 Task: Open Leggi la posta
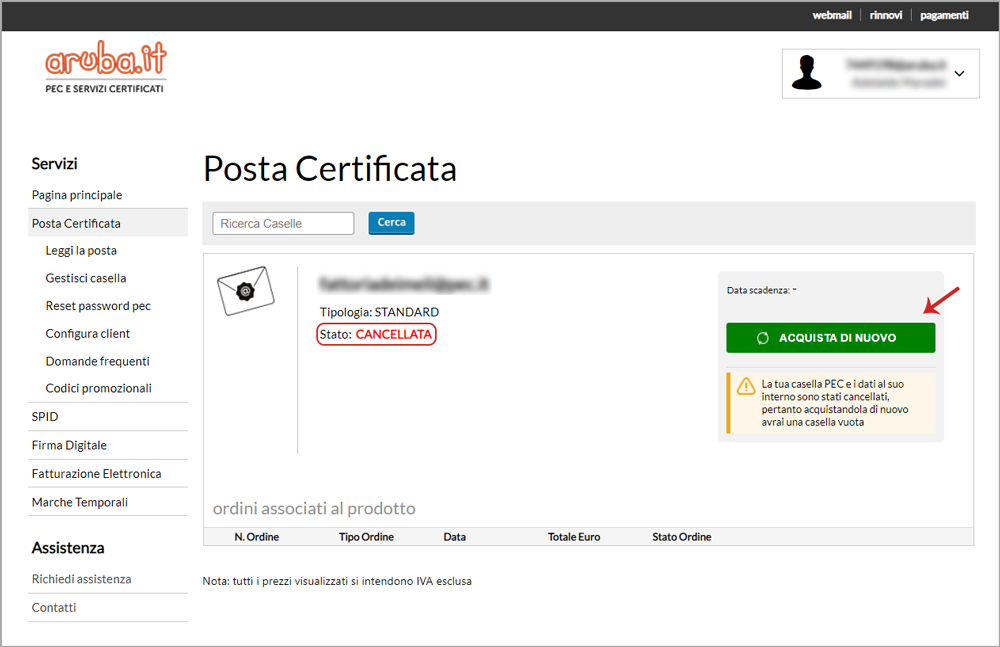pos(81,251)
